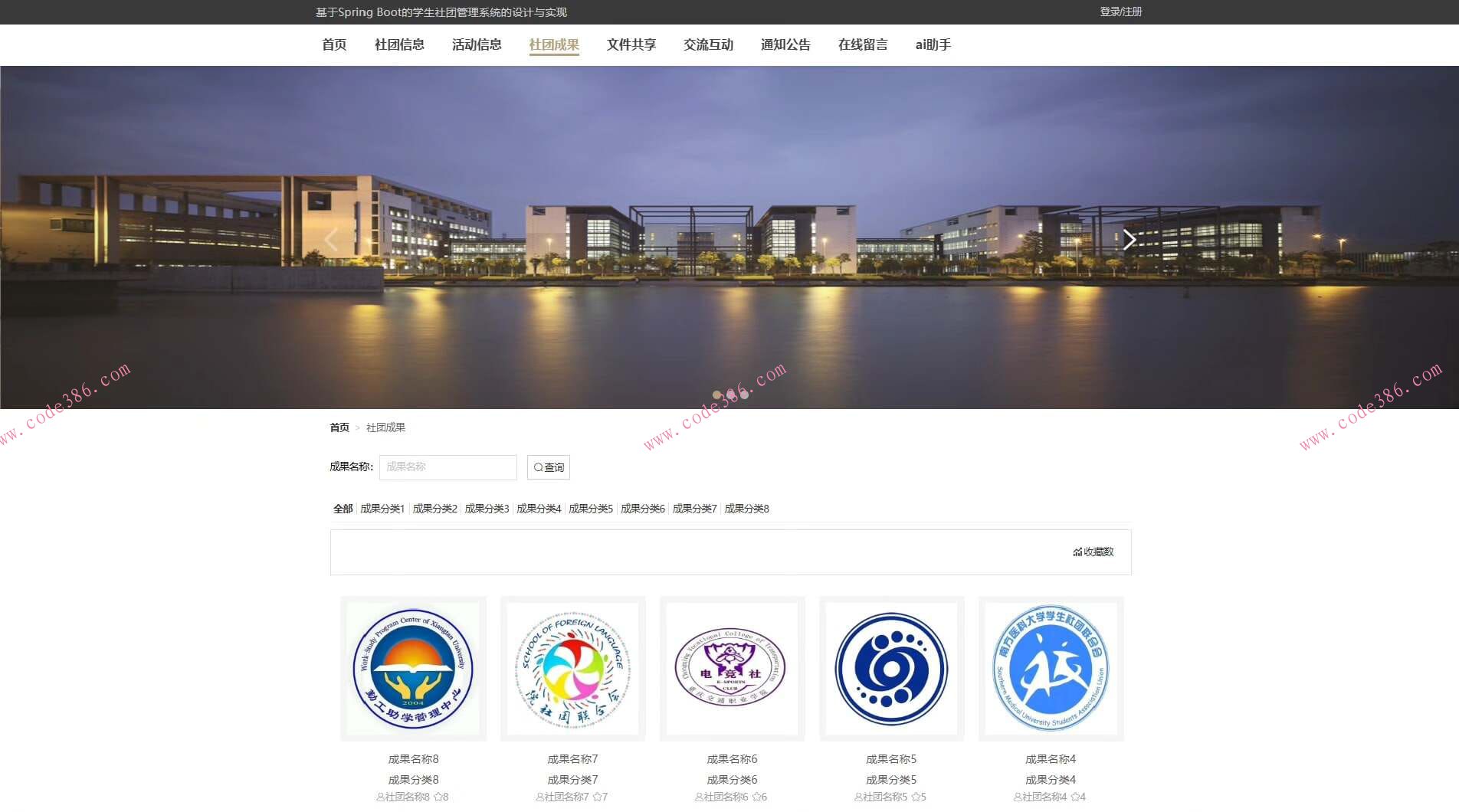The height and width of the screenshot is (812, 1459).
Task: Click the left carousel arrow
Action: tap(331, 239)
